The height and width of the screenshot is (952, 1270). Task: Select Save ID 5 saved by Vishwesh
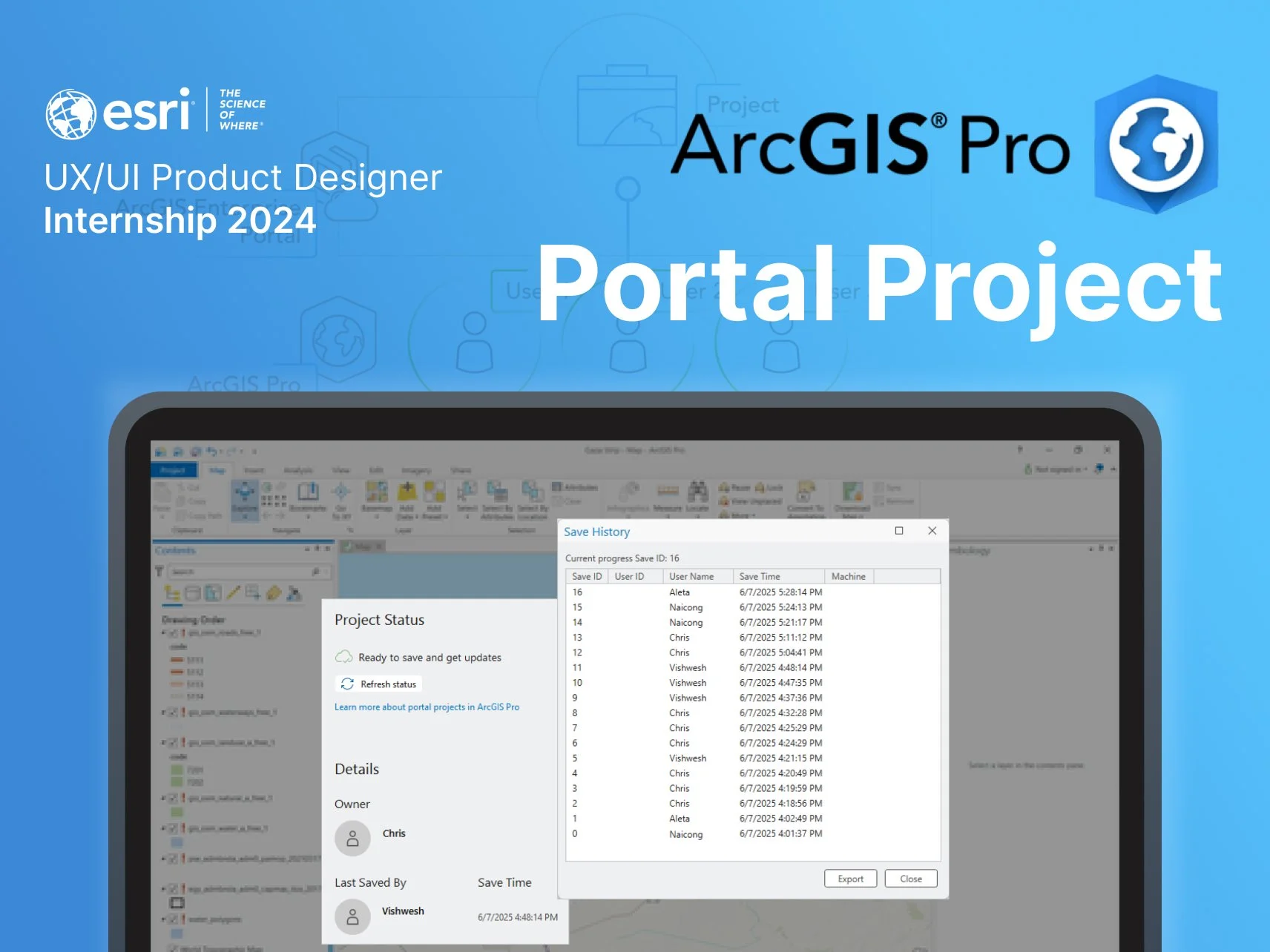point(753,758)
